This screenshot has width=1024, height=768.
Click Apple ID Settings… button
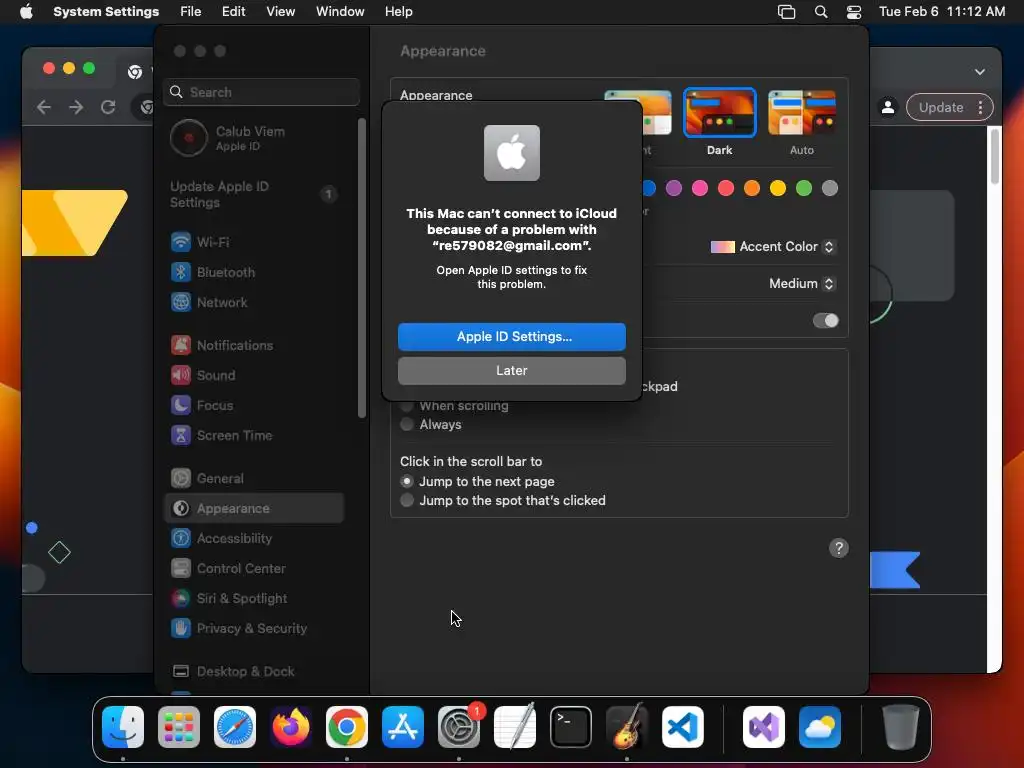pyautogui.click(x=512, y=337)
